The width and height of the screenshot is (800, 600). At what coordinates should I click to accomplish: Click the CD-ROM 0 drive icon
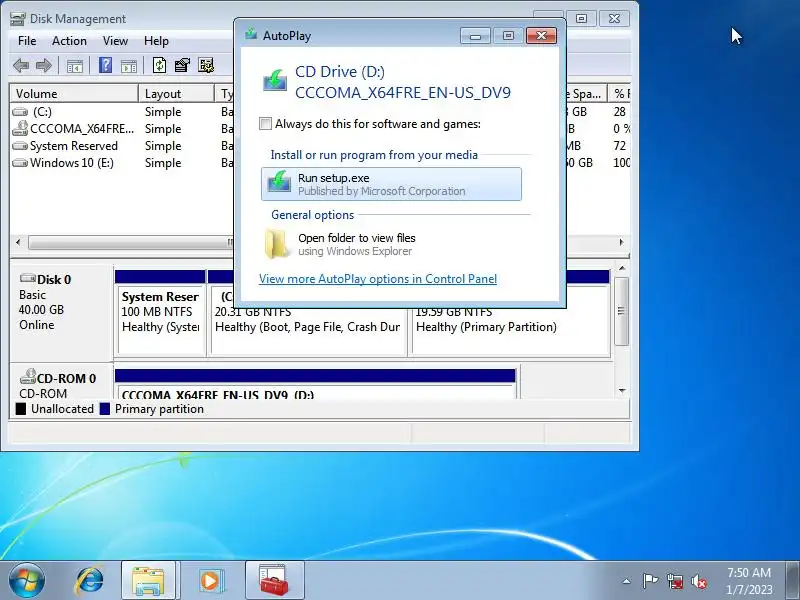(x=28, y=377)
